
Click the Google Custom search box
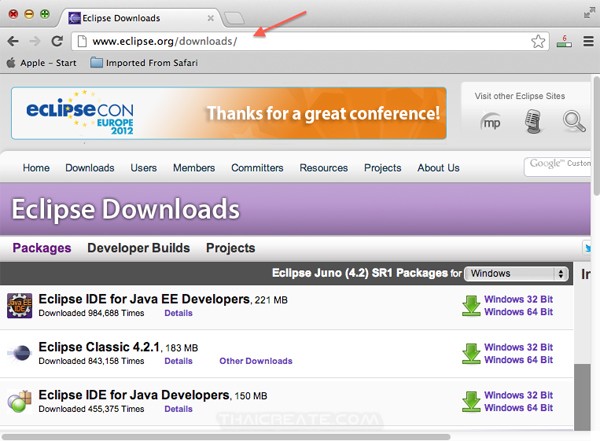click(557, 167)
